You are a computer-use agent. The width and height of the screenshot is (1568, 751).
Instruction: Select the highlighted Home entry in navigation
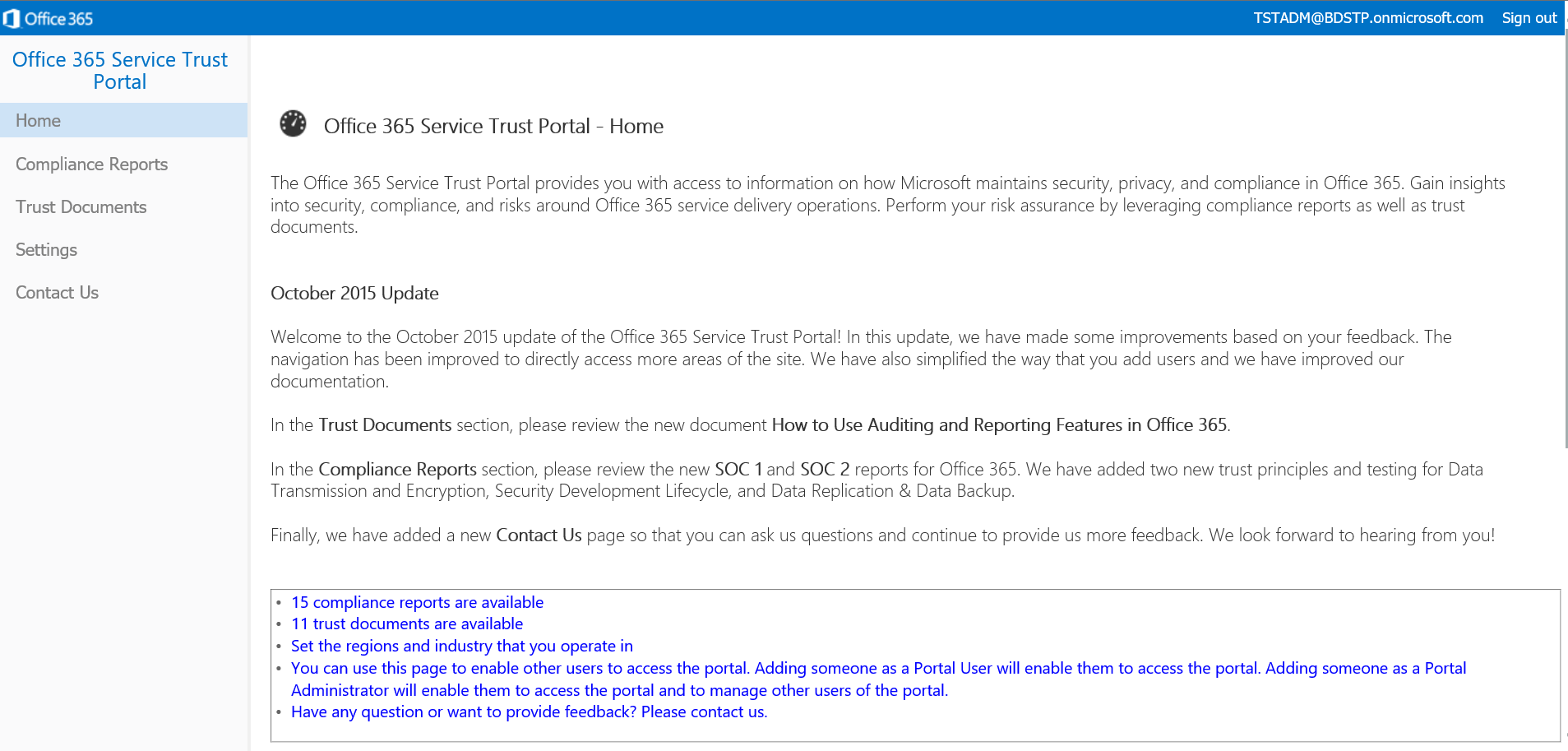(x=38, y=120)
